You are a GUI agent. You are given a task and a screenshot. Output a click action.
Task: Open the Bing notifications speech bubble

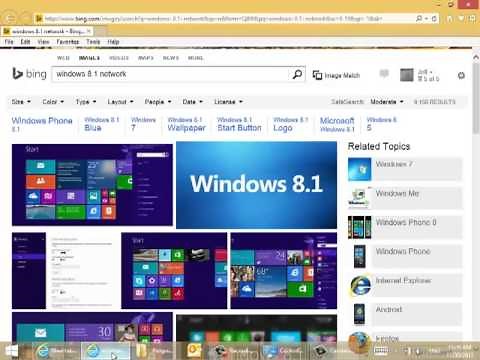click(384, 74)
